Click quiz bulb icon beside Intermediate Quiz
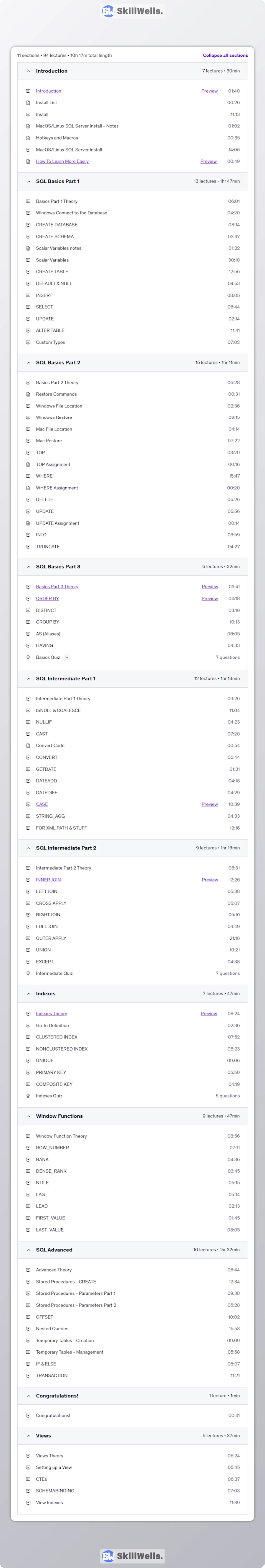 pos(28,973)
